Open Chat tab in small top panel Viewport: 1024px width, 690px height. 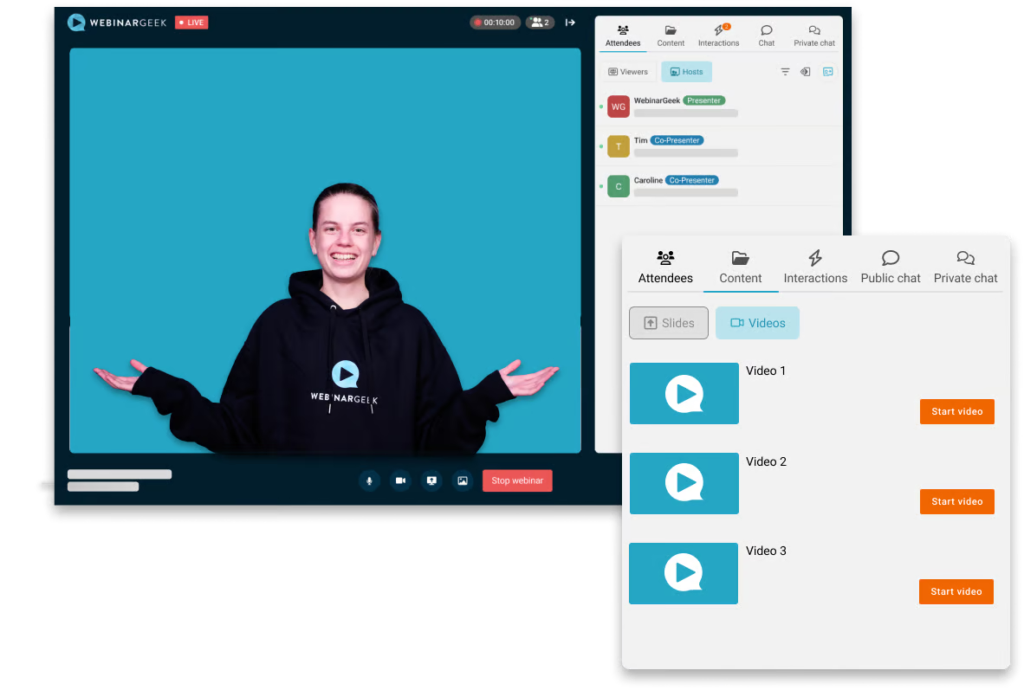(x=767, y=36)
